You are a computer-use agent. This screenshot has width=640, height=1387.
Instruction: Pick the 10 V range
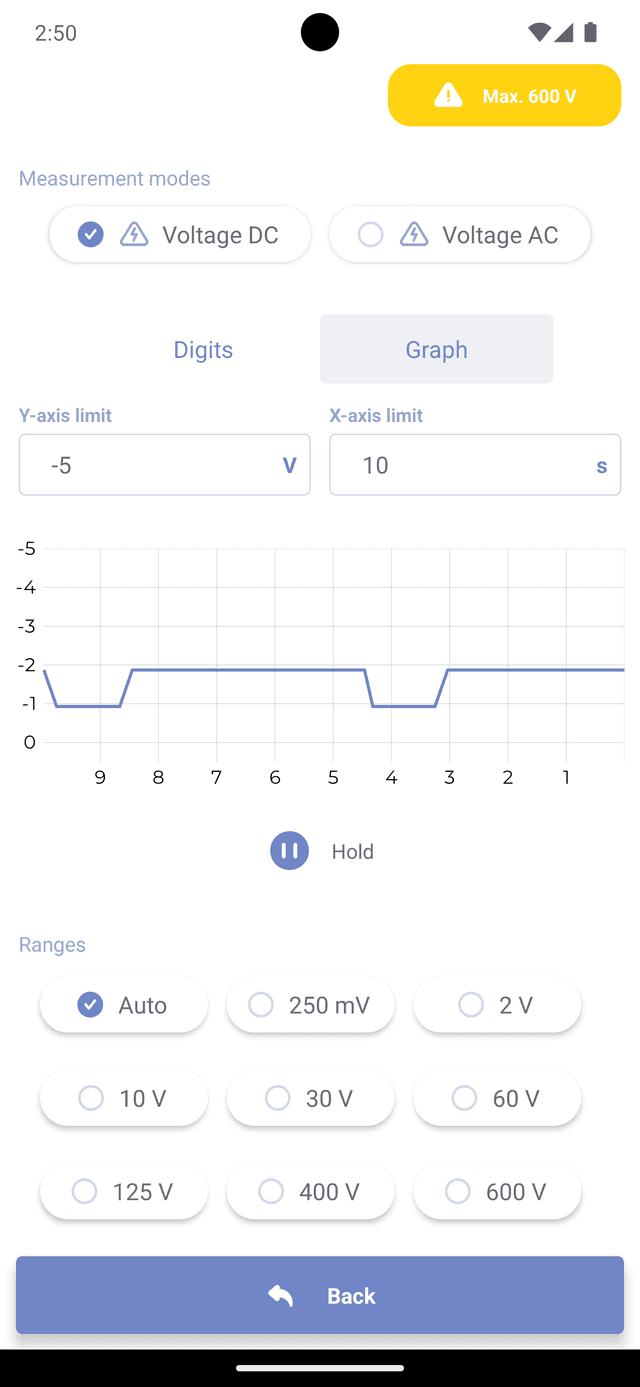[x=124, y=1098]
